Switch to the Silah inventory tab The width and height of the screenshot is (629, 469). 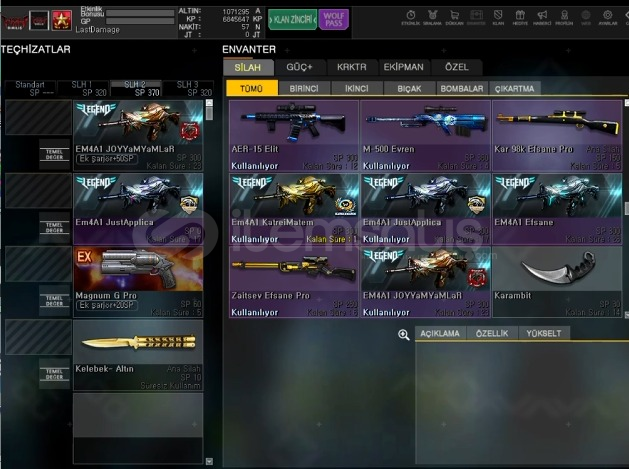click(248, 67)
